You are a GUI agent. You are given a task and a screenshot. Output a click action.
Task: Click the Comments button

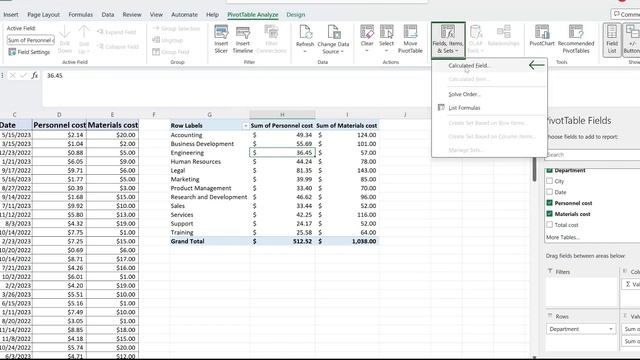coord(626,14)
